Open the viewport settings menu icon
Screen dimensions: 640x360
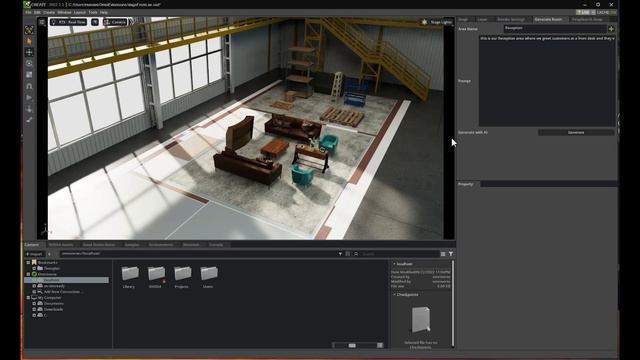point(42,22)
